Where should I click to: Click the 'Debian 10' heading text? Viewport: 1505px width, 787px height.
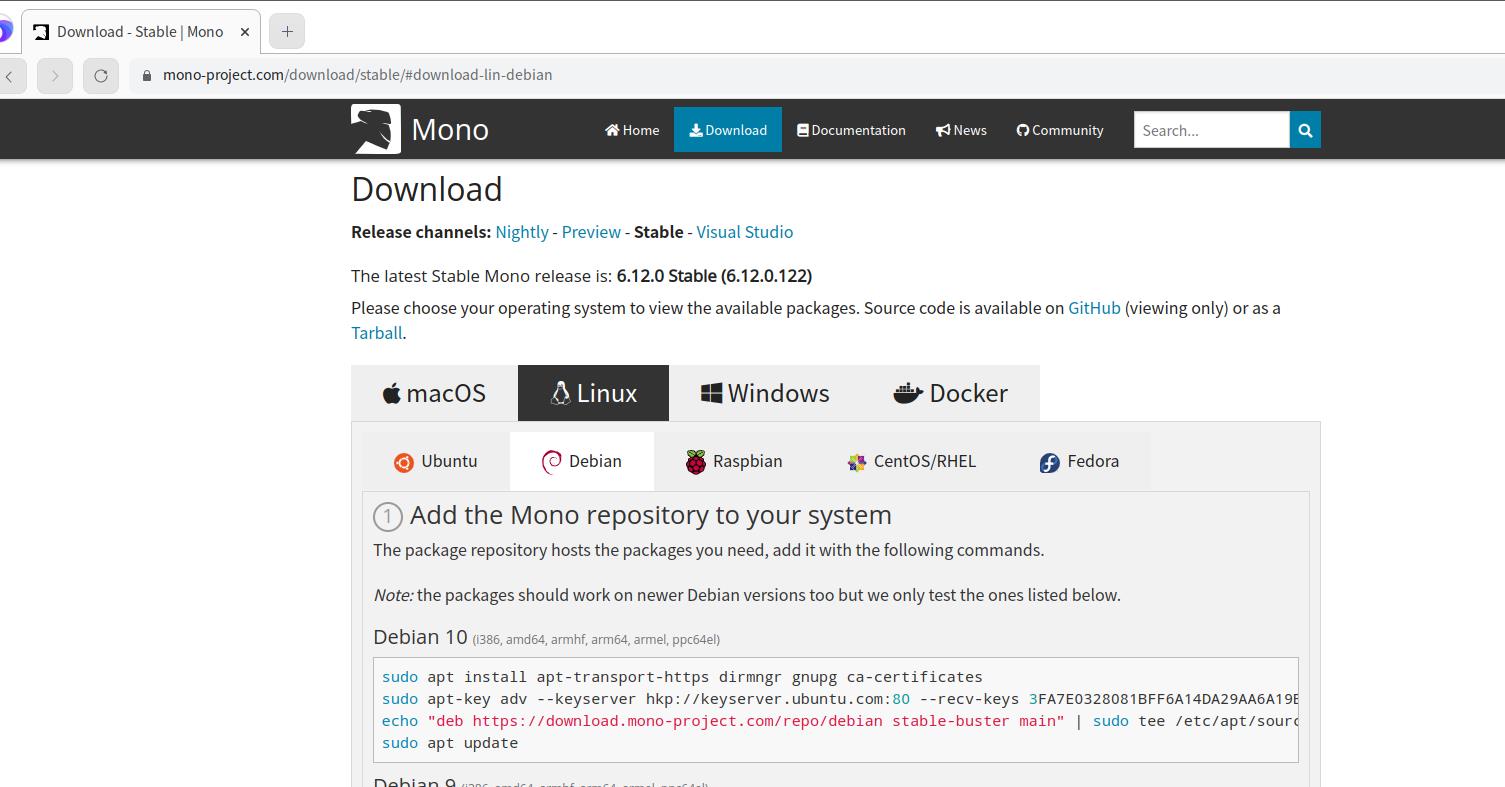(x=420, y=637)
